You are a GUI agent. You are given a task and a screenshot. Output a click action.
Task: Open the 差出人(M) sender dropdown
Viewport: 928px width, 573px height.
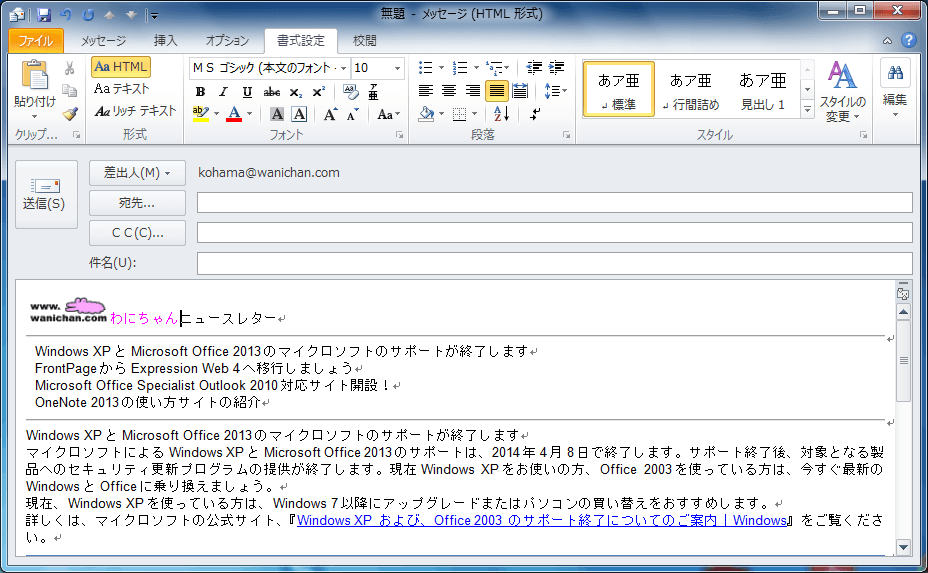pyautogui.click(x=137, y=173)
